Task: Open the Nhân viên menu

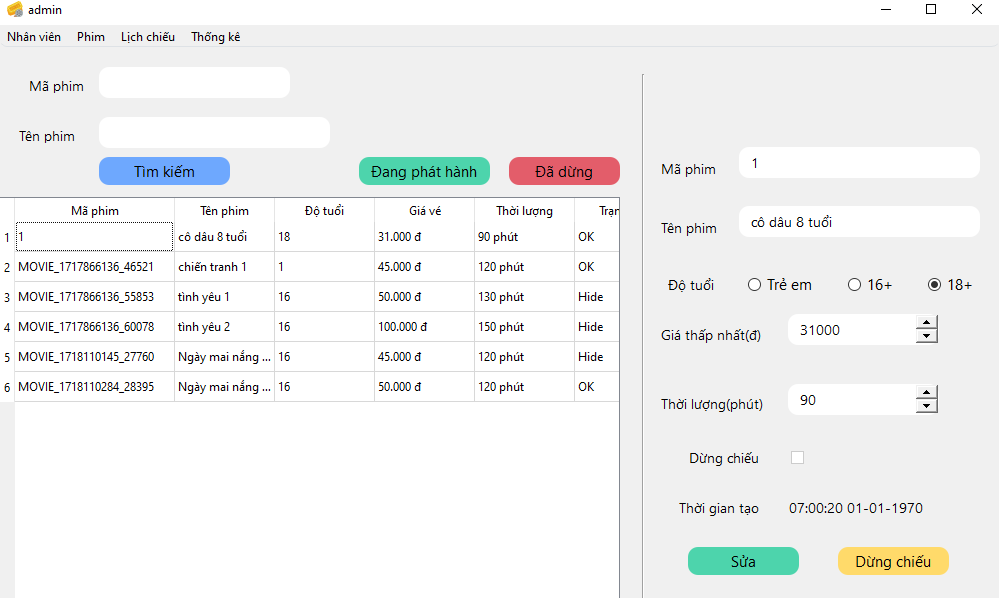Action: 34,37
